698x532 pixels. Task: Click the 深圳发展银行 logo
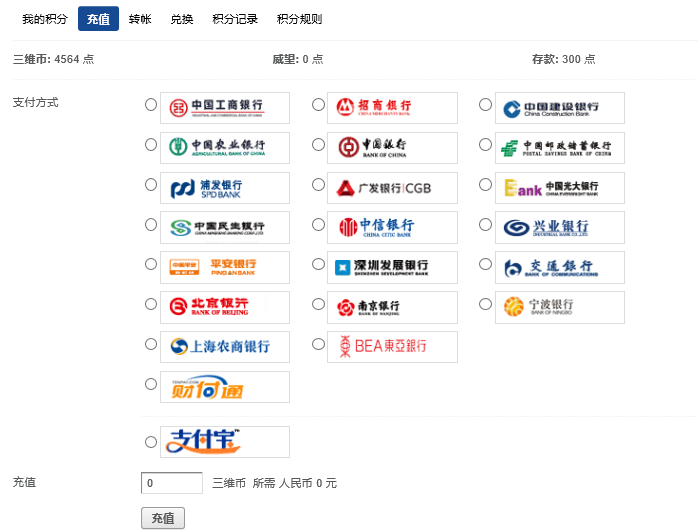[x=392, y=268]
